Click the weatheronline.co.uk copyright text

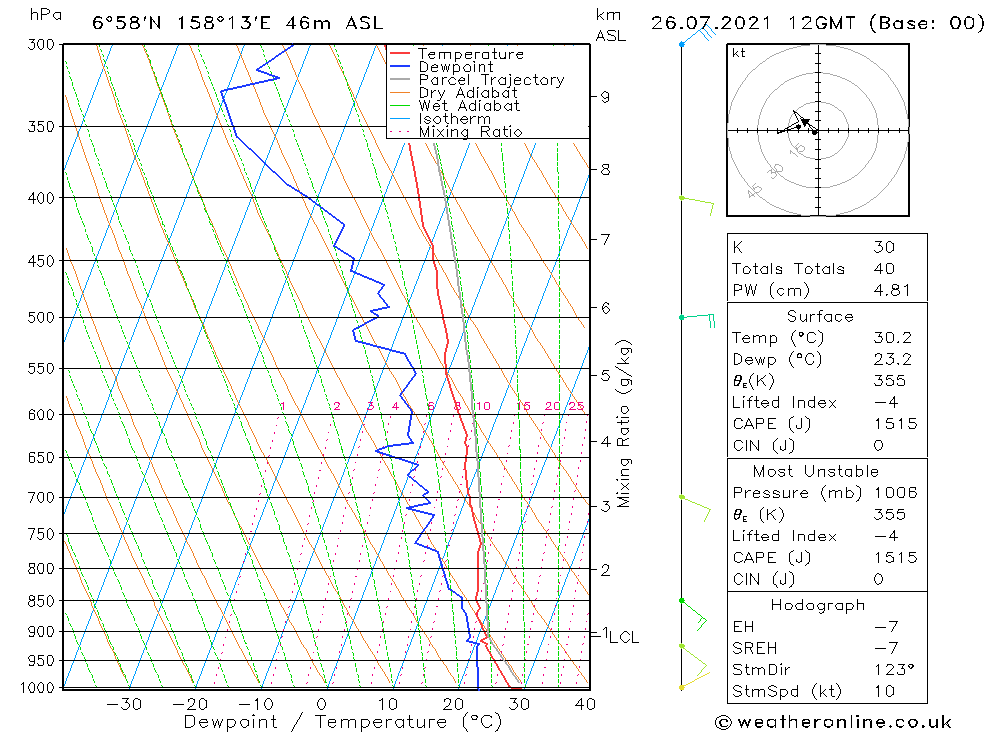(833, 722)
